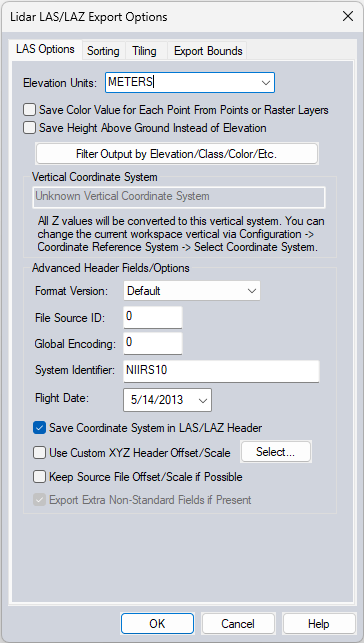Check Keep Source File Offset/Scale if Possible
The width and height of the screenshot is (364, 643).
tap(39, 477)
